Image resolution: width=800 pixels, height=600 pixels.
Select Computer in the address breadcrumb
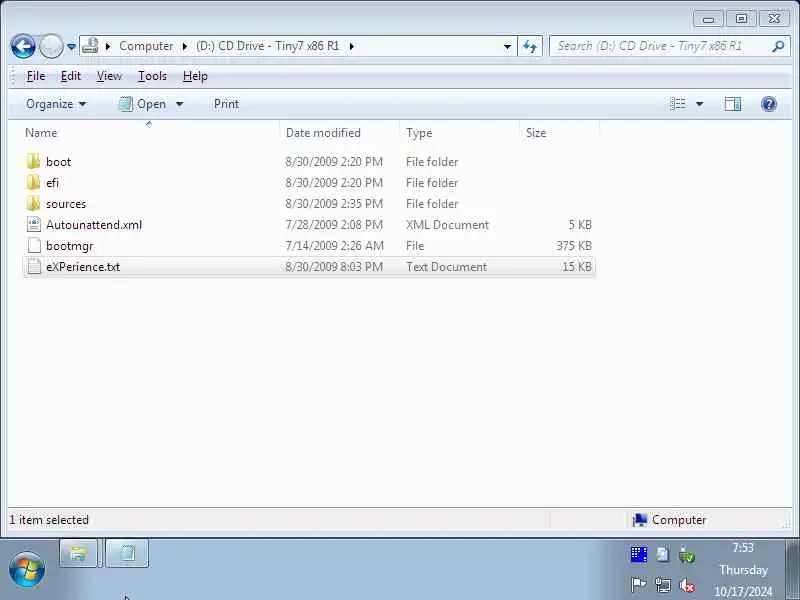[146, 46]
